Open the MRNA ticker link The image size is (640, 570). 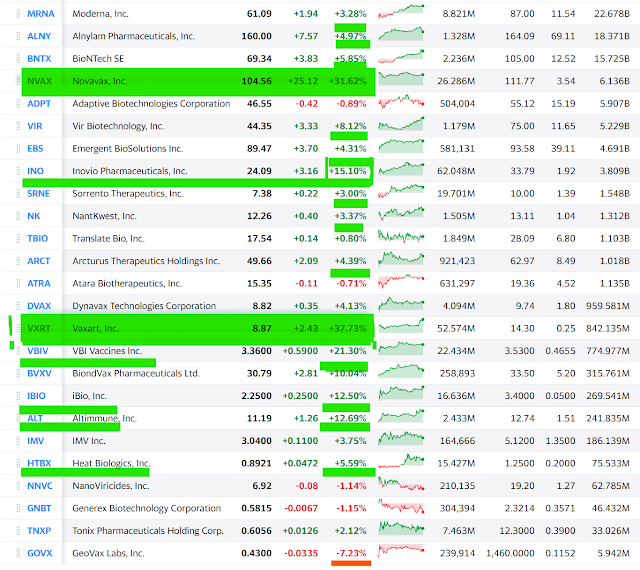(41, 14)
